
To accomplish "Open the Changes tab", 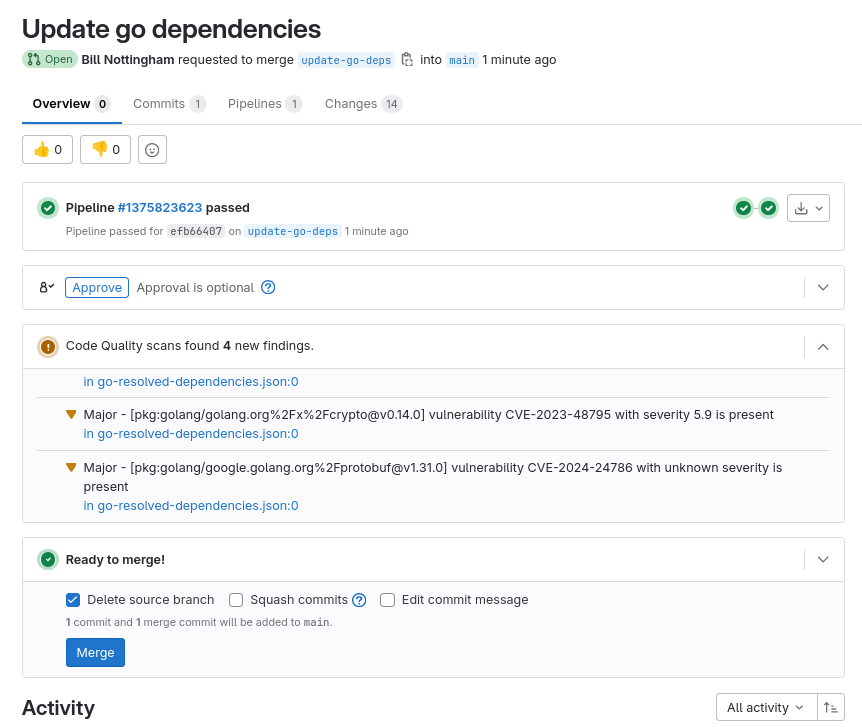I will click(352, 103).
